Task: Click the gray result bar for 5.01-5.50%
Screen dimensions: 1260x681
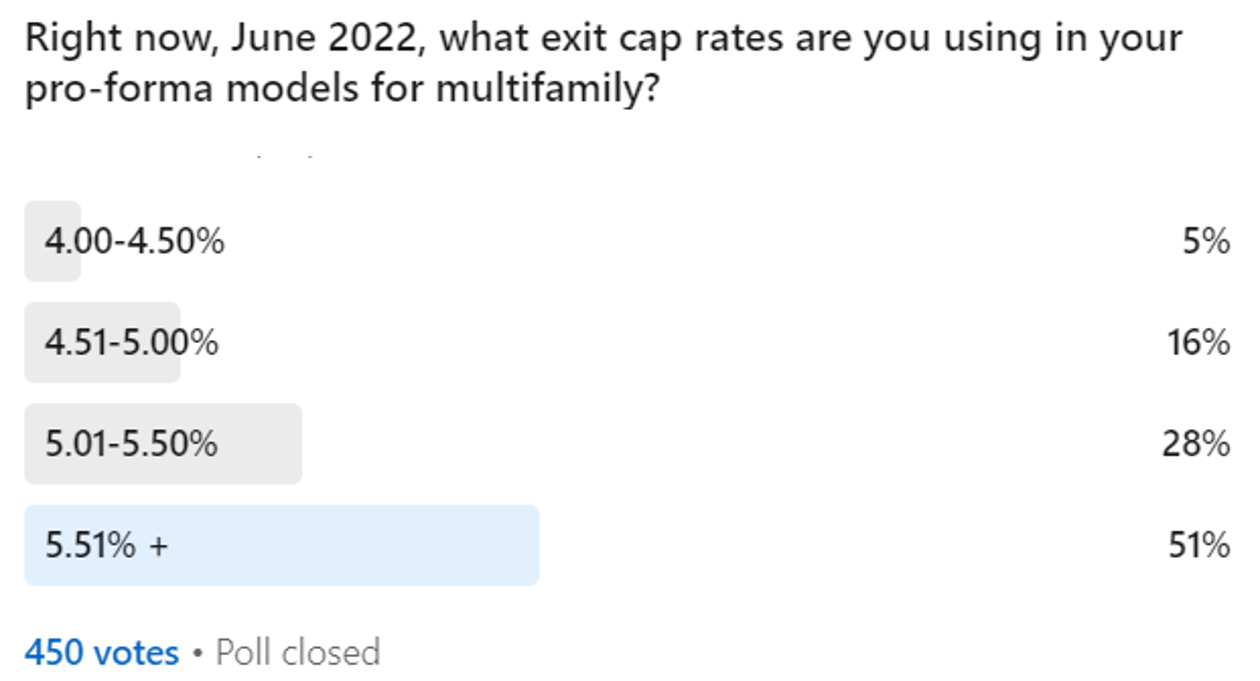Action: click(163, 444)
